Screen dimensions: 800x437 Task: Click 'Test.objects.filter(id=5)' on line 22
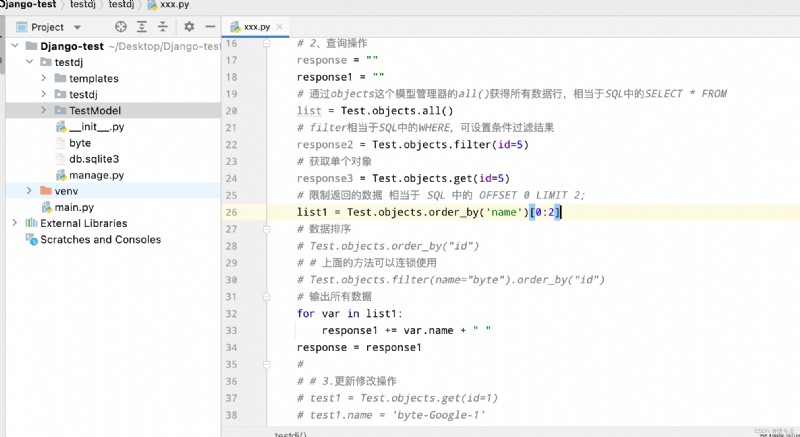coord(451,145)
